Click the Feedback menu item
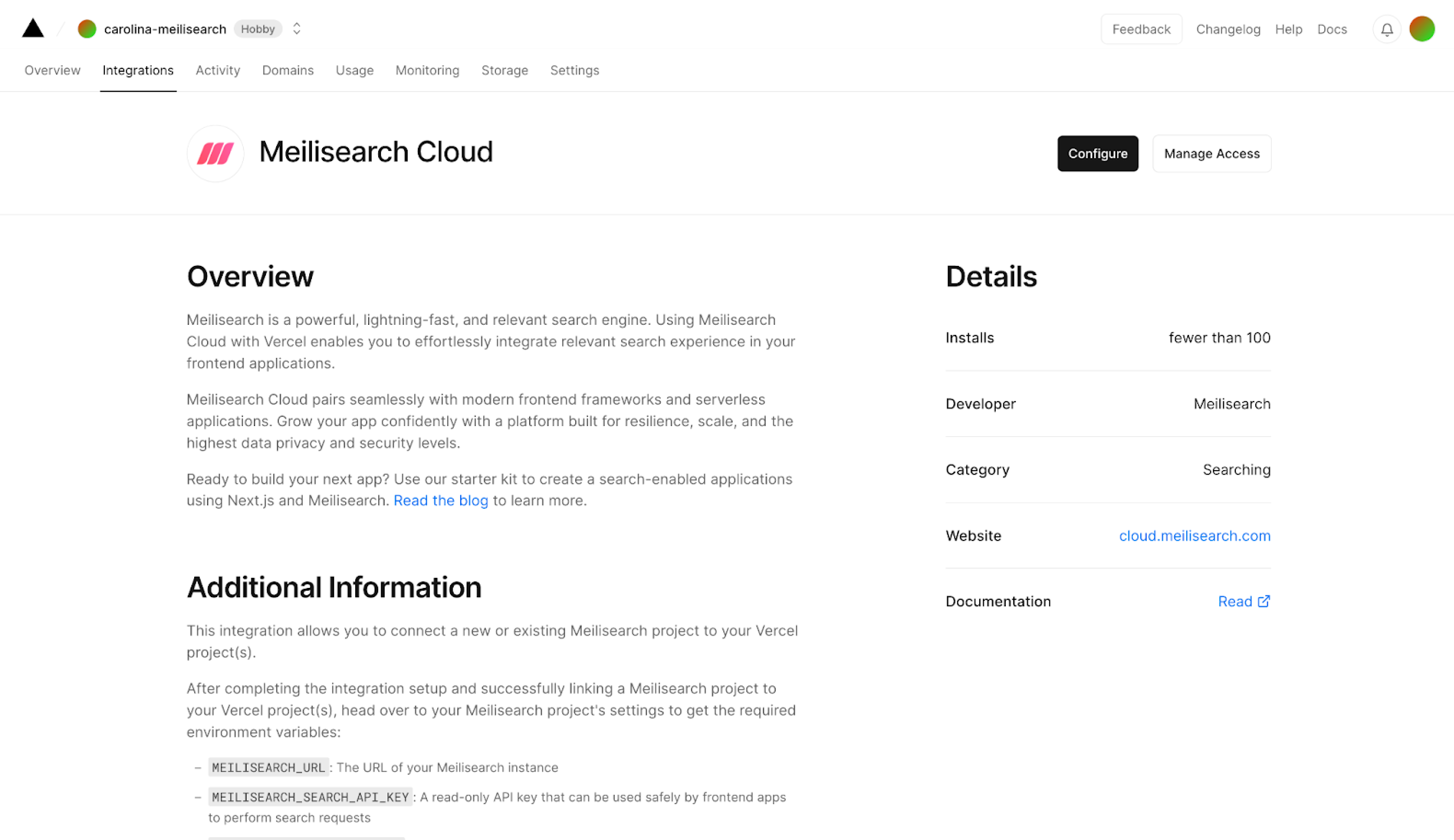Screen dimensions: 1454x840 pyautogui.click(x=1141, y=28)
